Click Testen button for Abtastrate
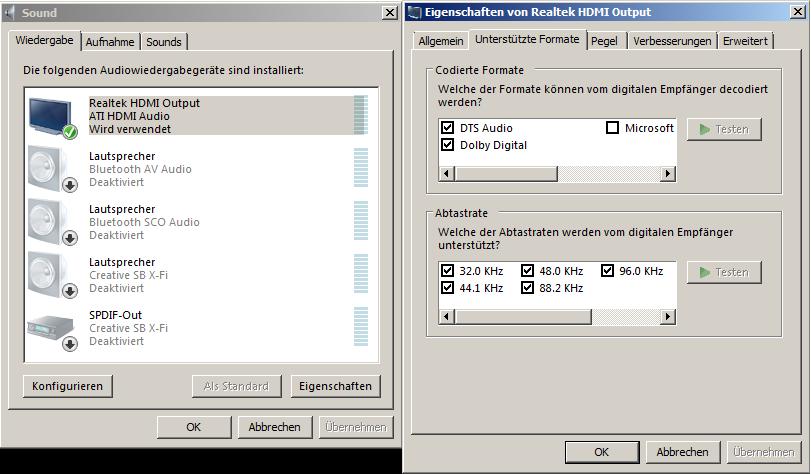Image resolution: width=811 pixels, height=474 pixels. pos(724,272)
